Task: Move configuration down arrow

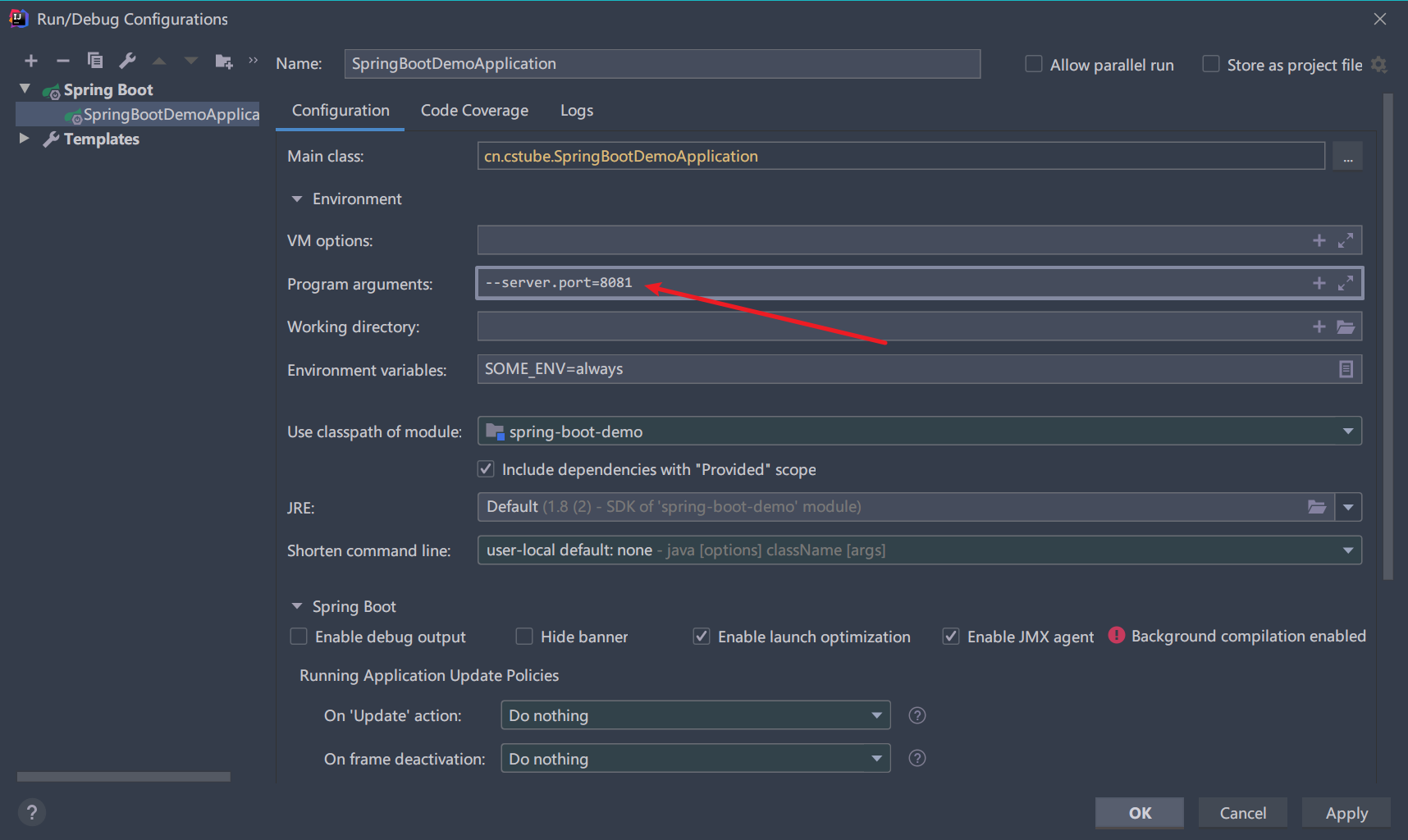Action: (191, 61)
